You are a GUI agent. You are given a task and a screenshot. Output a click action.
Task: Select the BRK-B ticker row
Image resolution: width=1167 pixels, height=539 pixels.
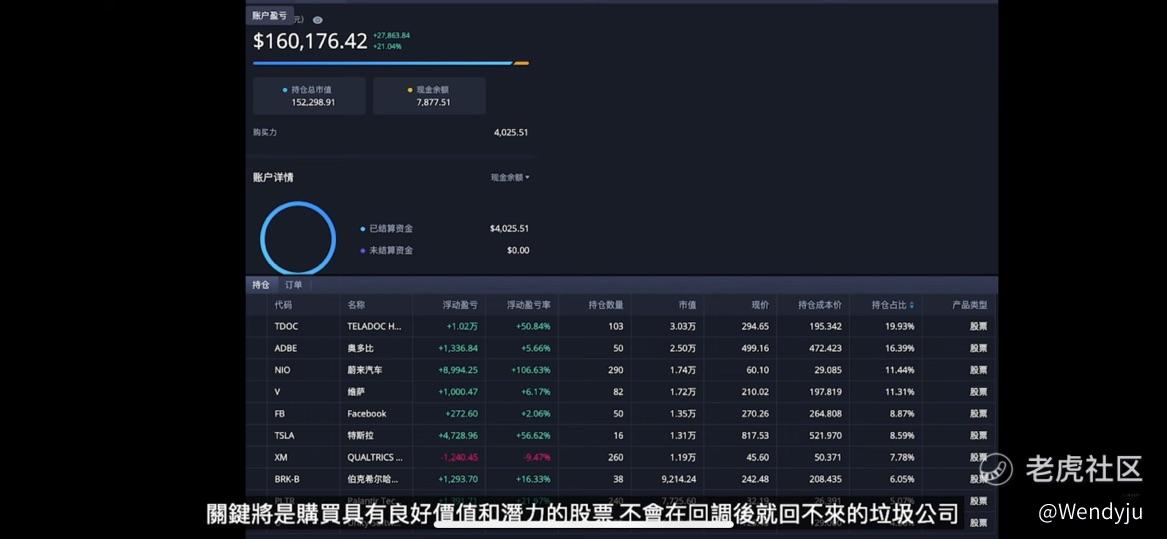621,479
